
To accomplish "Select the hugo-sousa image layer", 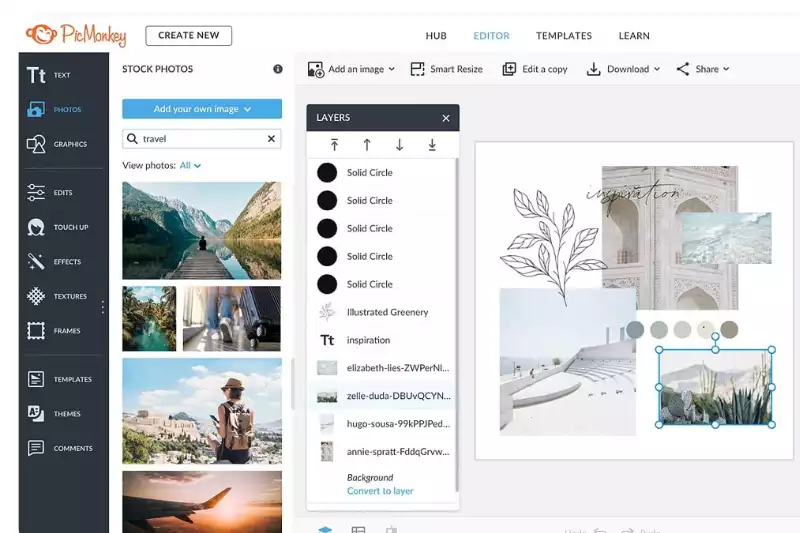I will [x=381, y=423].
